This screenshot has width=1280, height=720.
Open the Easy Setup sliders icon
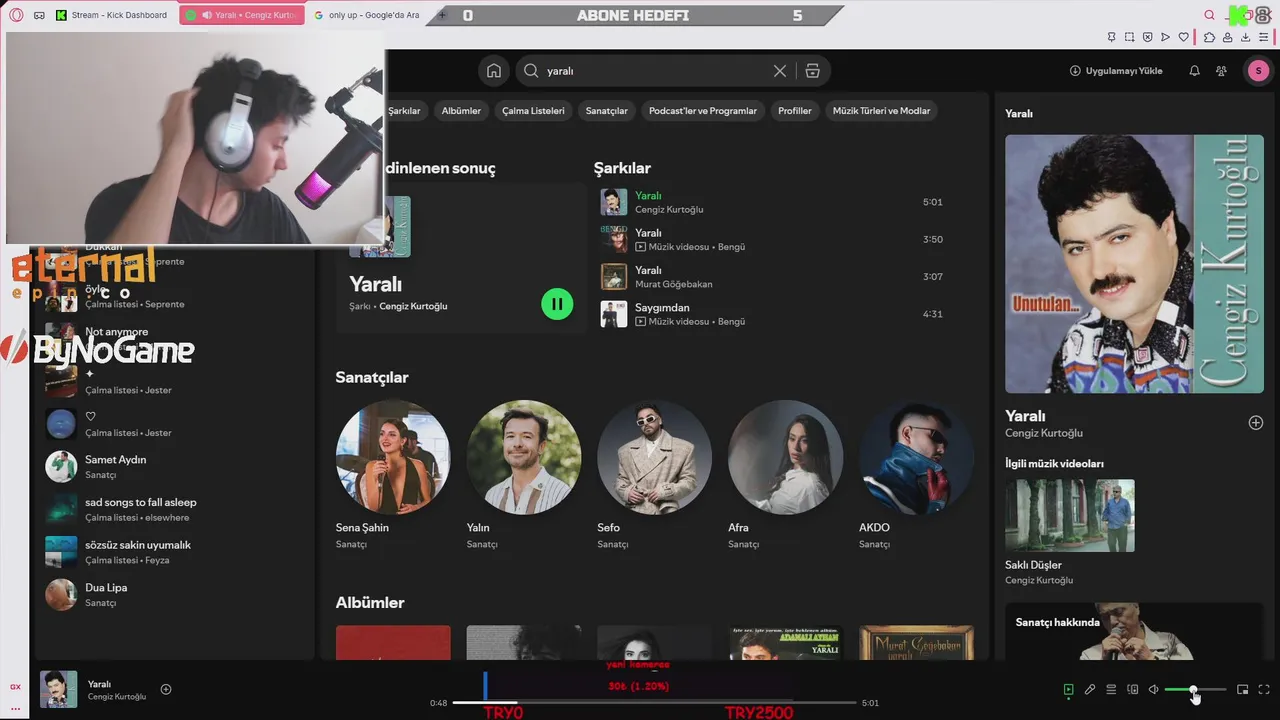point(1265,37)
